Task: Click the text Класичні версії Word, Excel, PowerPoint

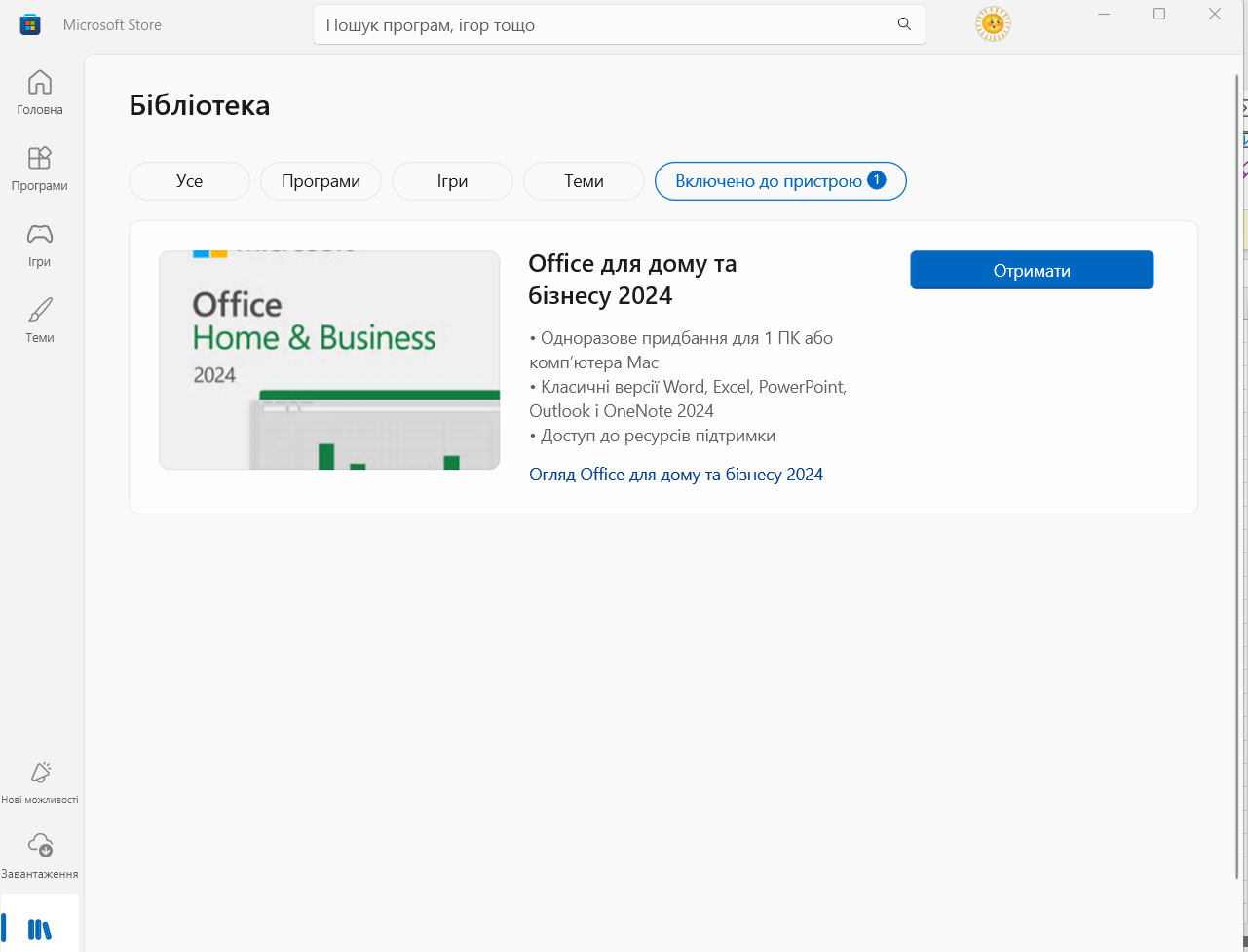Action: [694, 387]
